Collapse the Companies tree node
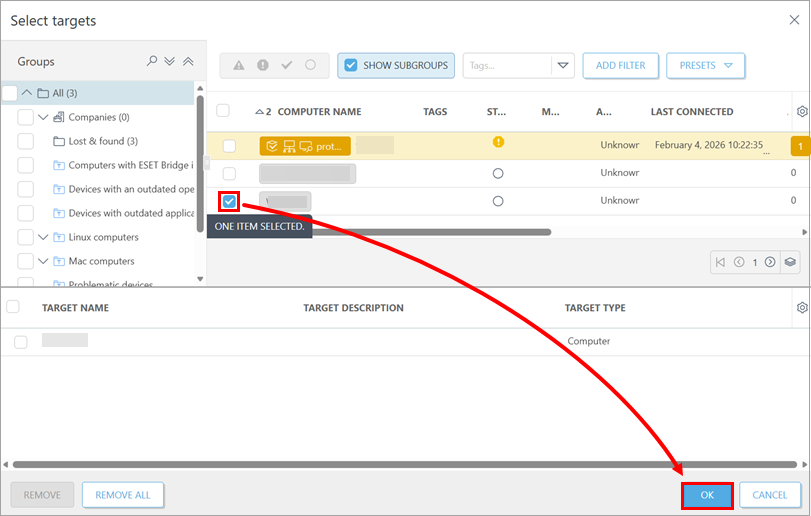The height and width of the screenshot is (516, 811). coord(44,117)
